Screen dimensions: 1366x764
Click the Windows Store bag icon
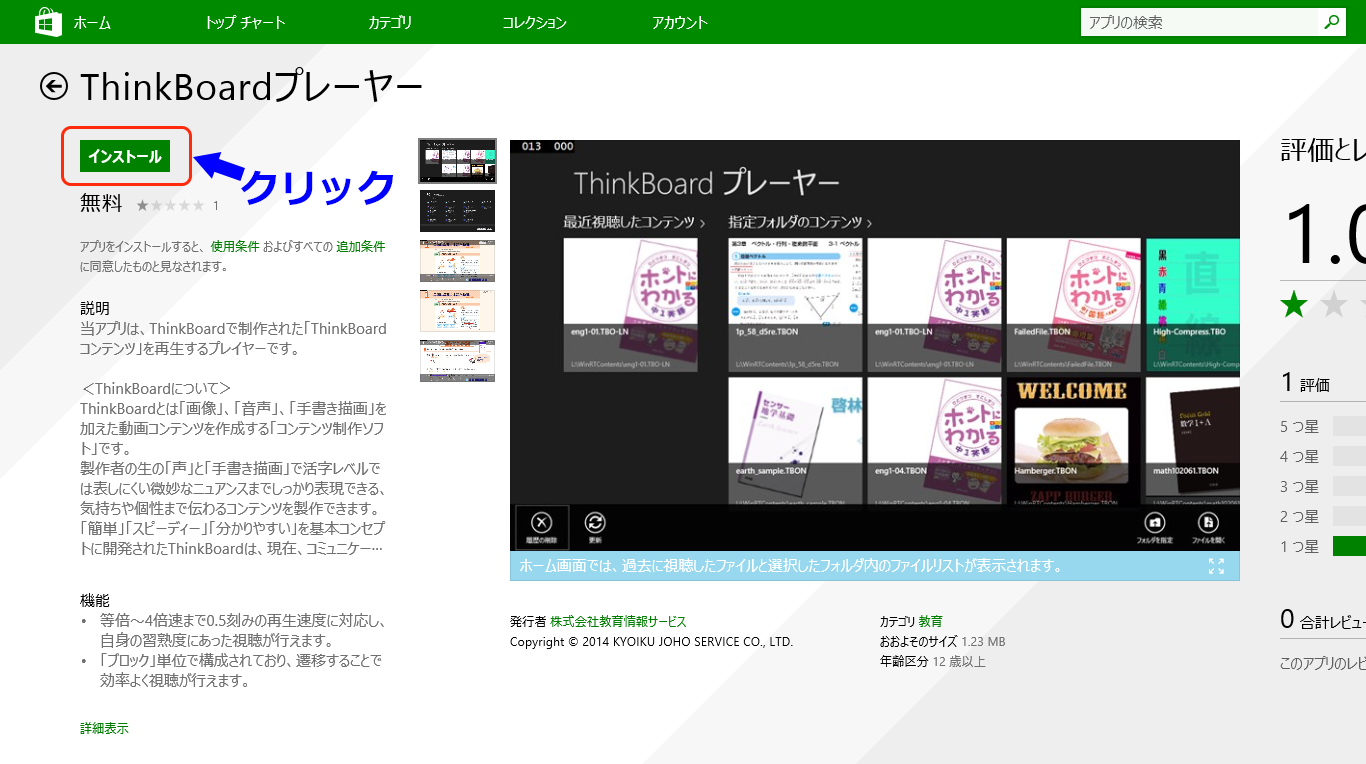coord(48,22)
